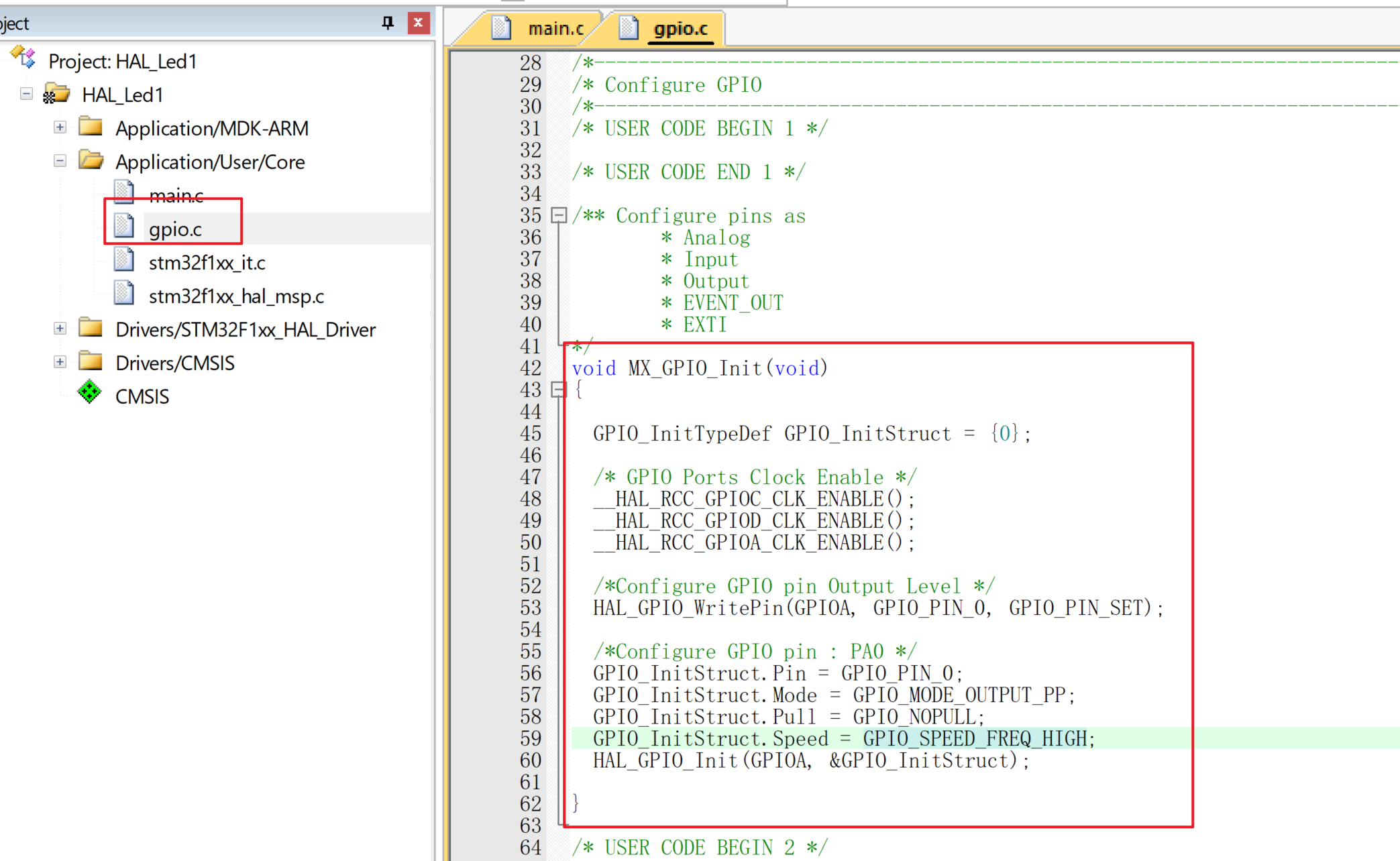Collapse the HAL_Led1 target node
The width and height of the screenshot is (1400, 861).
[26, 94]
